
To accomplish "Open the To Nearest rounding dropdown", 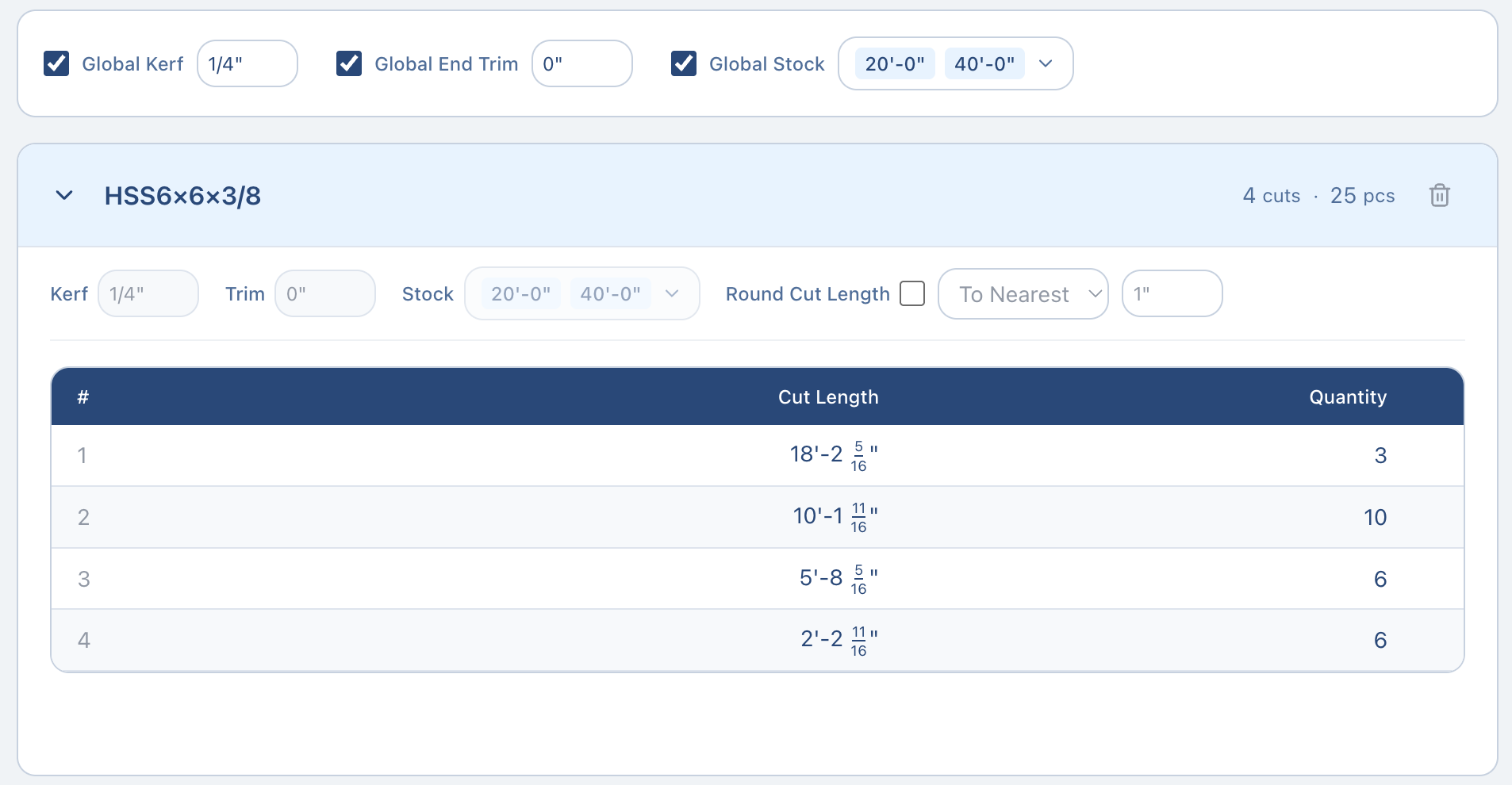I will (x=1023, y=294).
